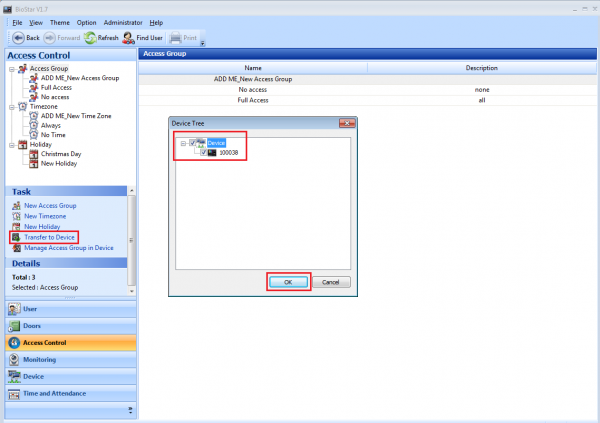Click the Cancel button in dialog

[x=330, y=282]
